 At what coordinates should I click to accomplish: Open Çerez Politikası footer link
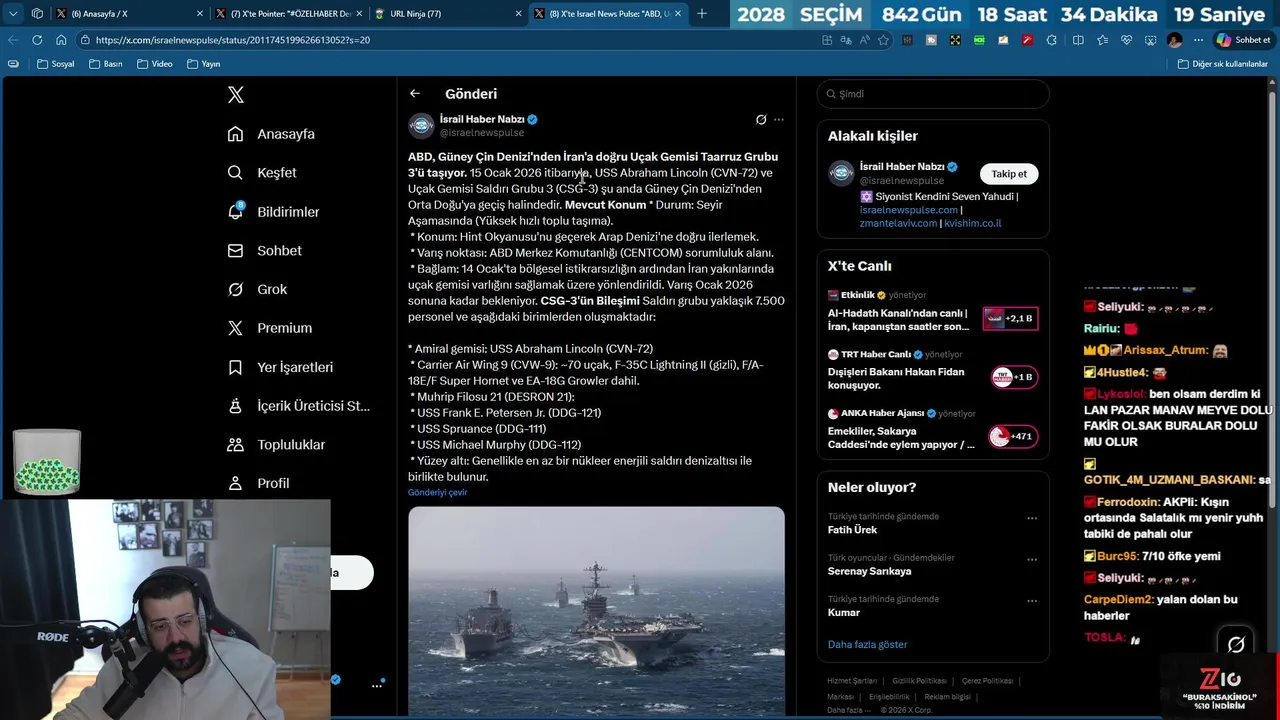click(987, 681)
